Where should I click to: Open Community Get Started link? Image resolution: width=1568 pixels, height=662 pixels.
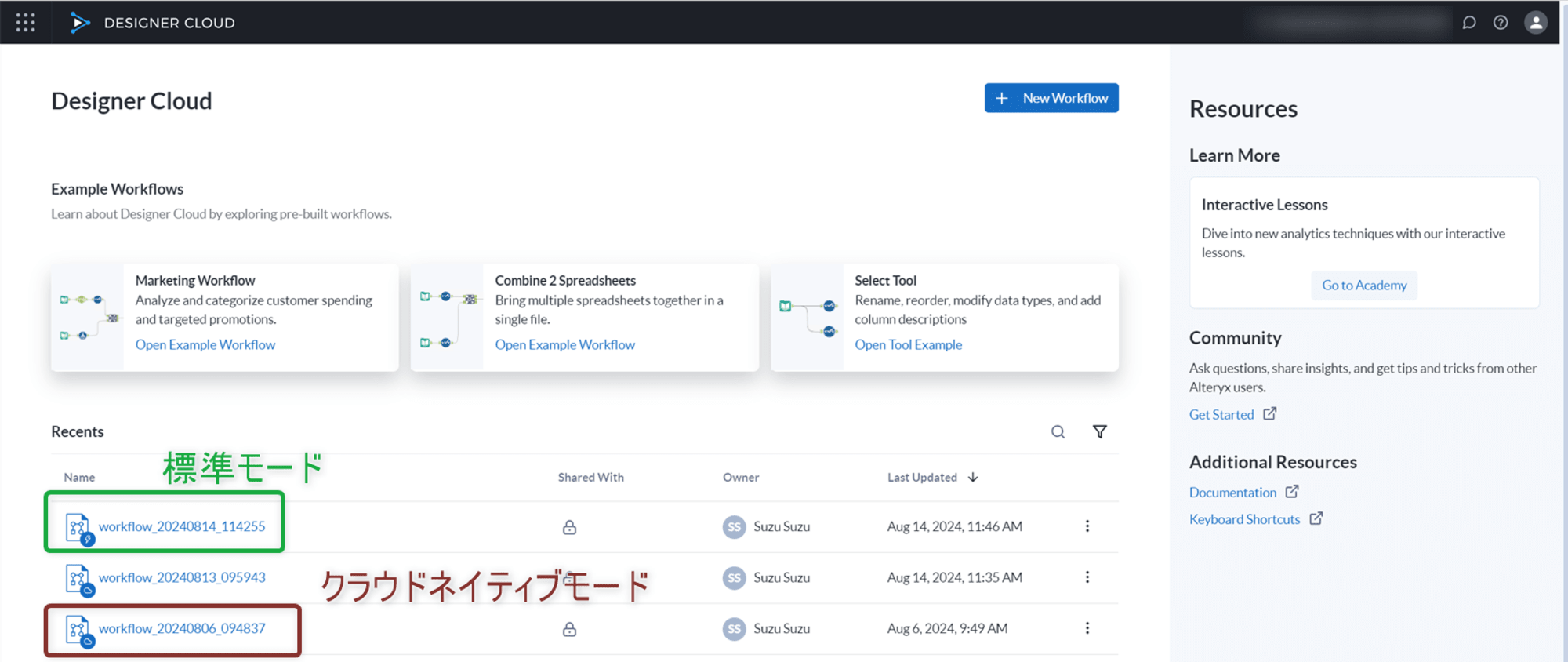pyautogui.click(x=1221, y=414)
